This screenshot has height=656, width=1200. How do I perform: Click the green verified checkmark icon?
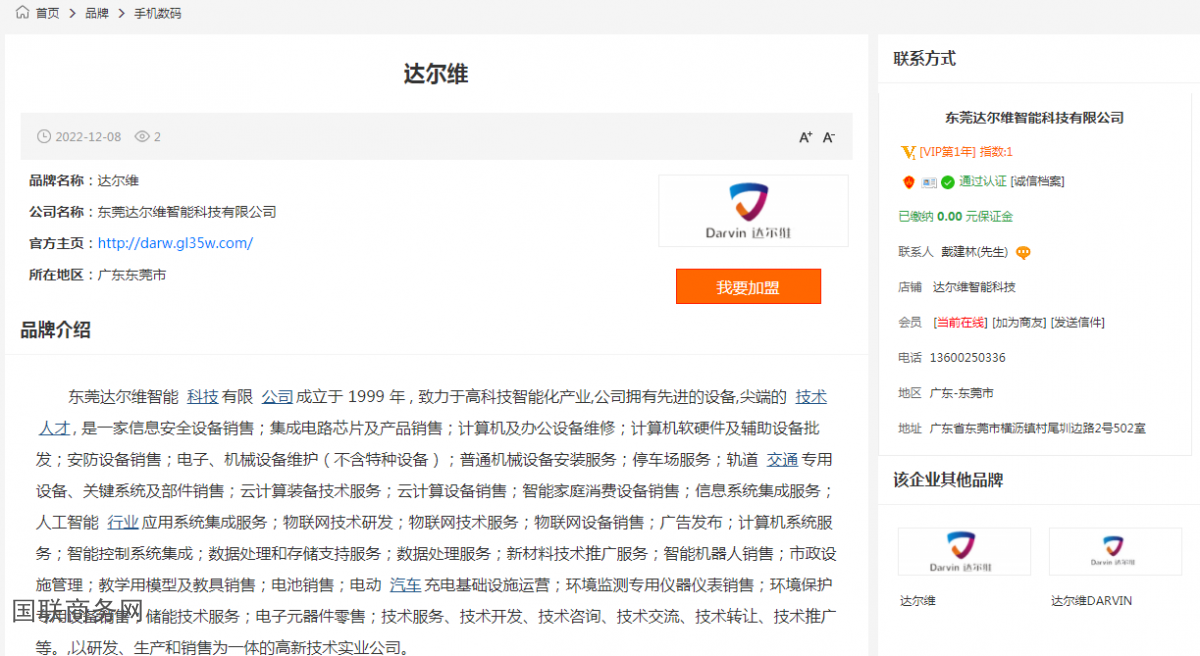[948, 182]
